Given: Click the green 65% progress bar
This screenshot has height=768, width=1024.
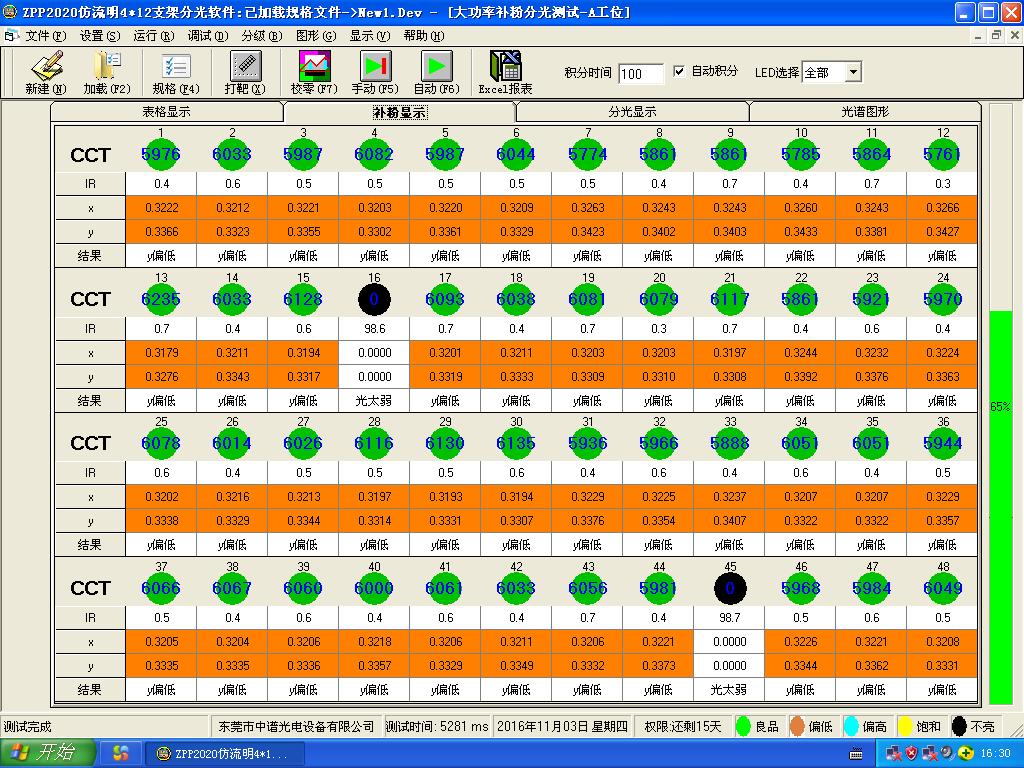Looking at the screenshot, I should pyautogui.click(x=1000, y=507).
